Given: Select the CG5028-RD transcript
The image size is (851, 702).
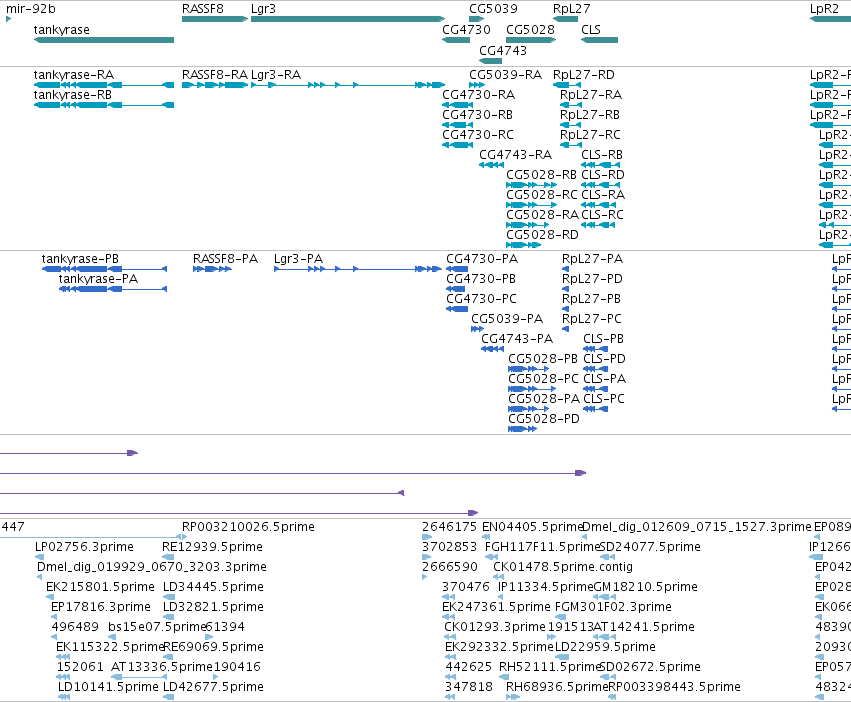Looking at the screenshot, I should point(523,245).
